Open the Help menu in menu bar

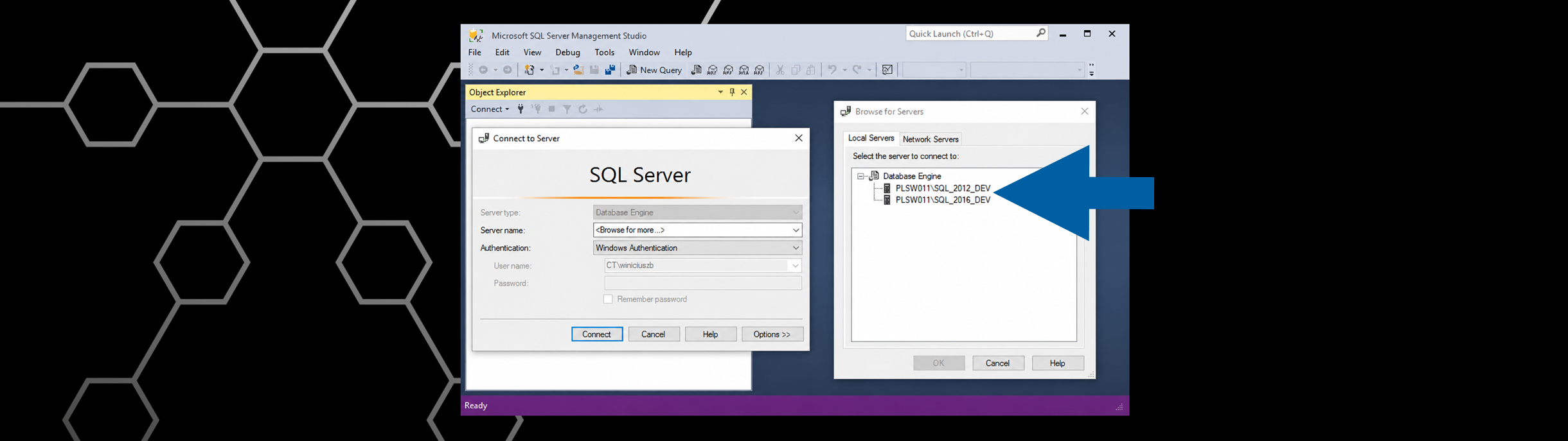(x=683, y=53)
